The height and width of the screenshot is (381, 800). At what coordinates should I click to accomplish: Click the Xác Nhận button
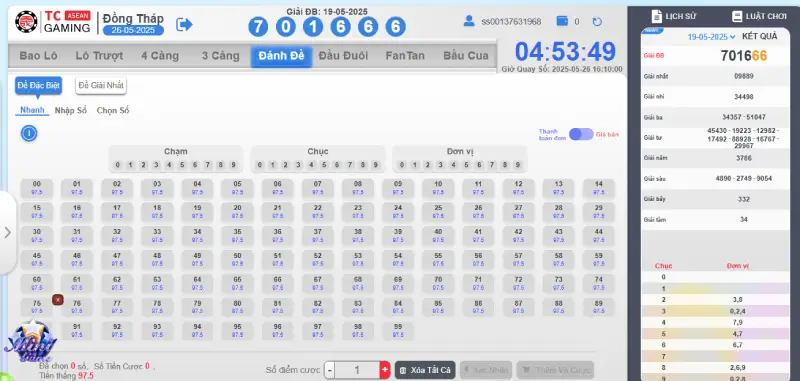point(486,370)
